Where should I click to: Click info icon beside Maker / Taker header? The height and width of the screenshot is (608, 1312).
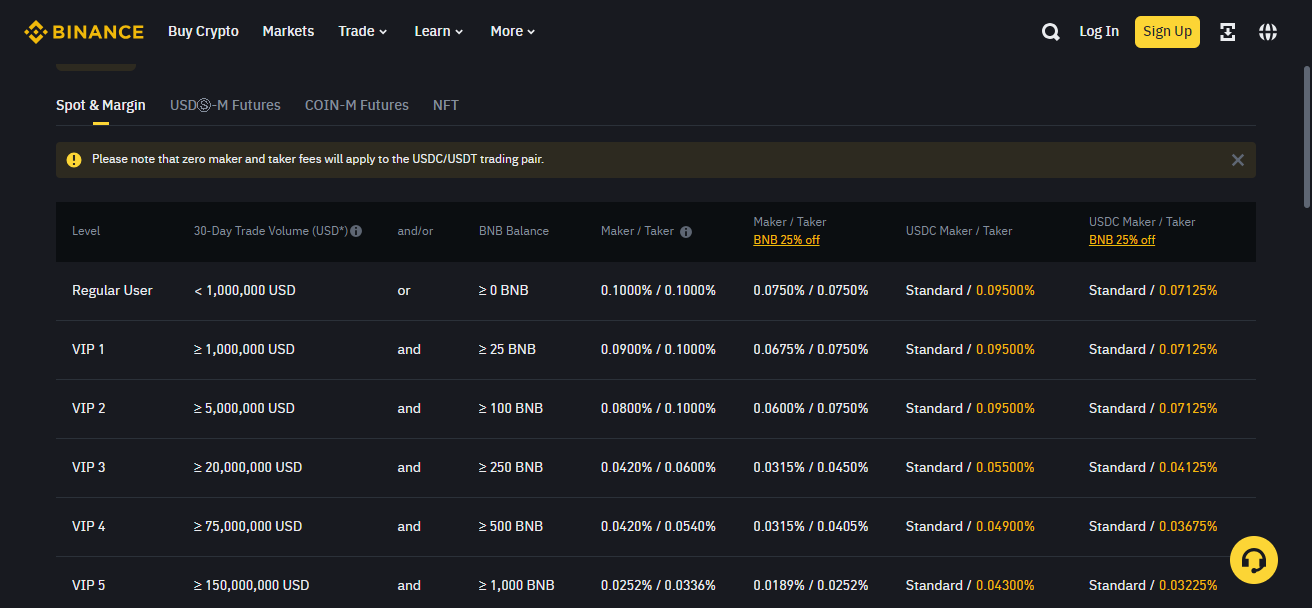pos(686,231)
